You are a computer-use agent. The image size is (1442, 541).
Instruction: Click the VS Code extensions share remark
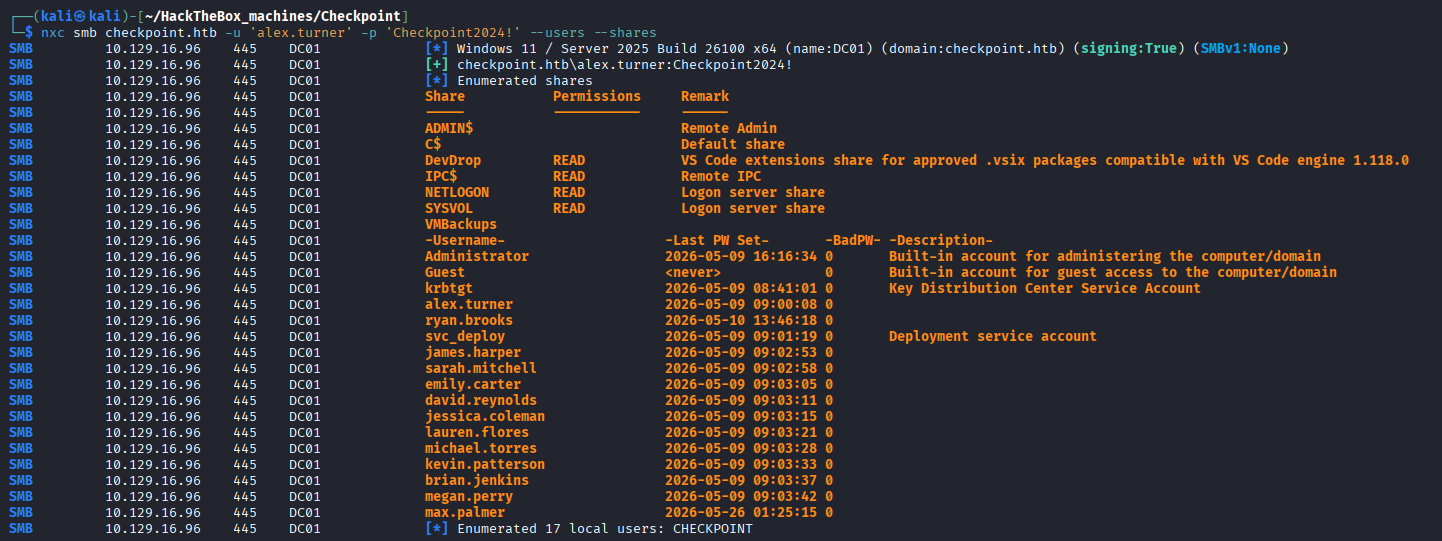1045,160
